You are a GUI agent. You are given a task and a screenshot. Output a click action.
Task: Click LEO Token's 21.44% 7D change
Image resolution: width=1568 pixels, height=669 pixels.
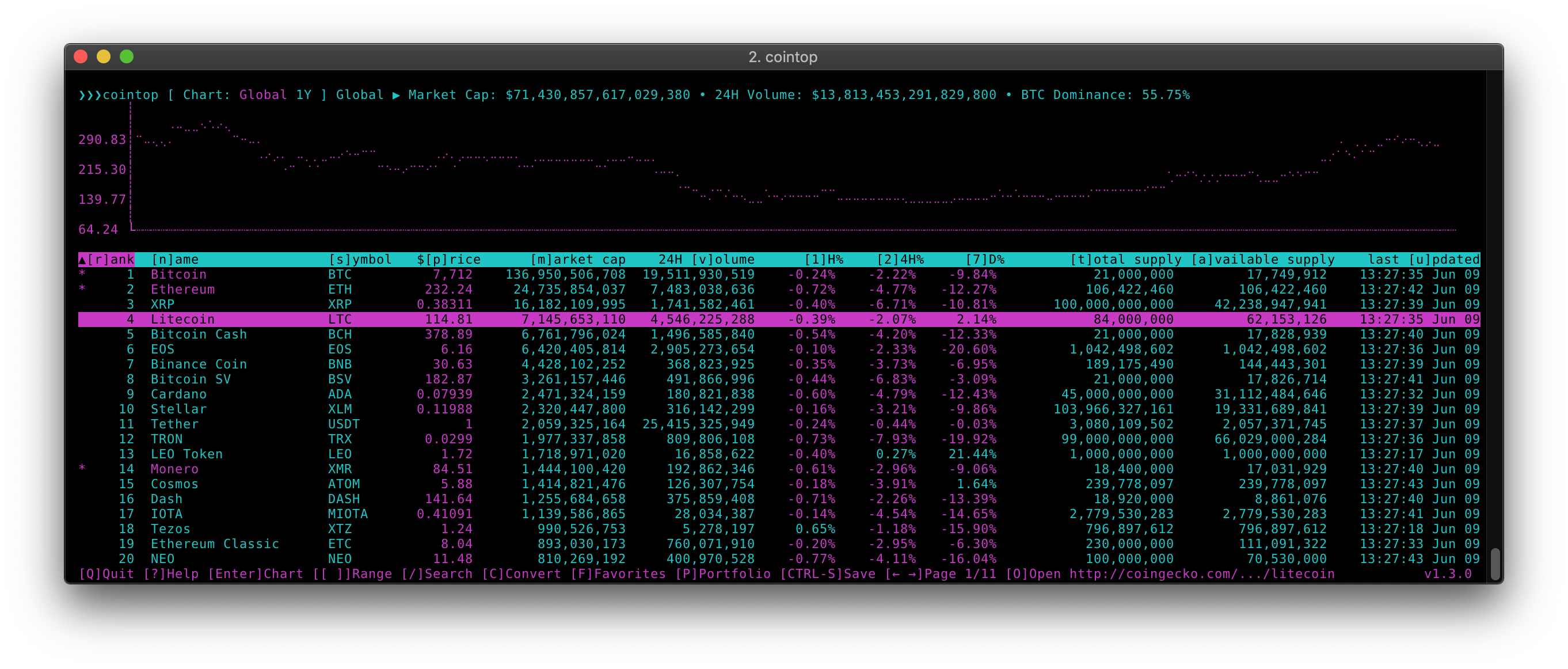click(972, 454)
